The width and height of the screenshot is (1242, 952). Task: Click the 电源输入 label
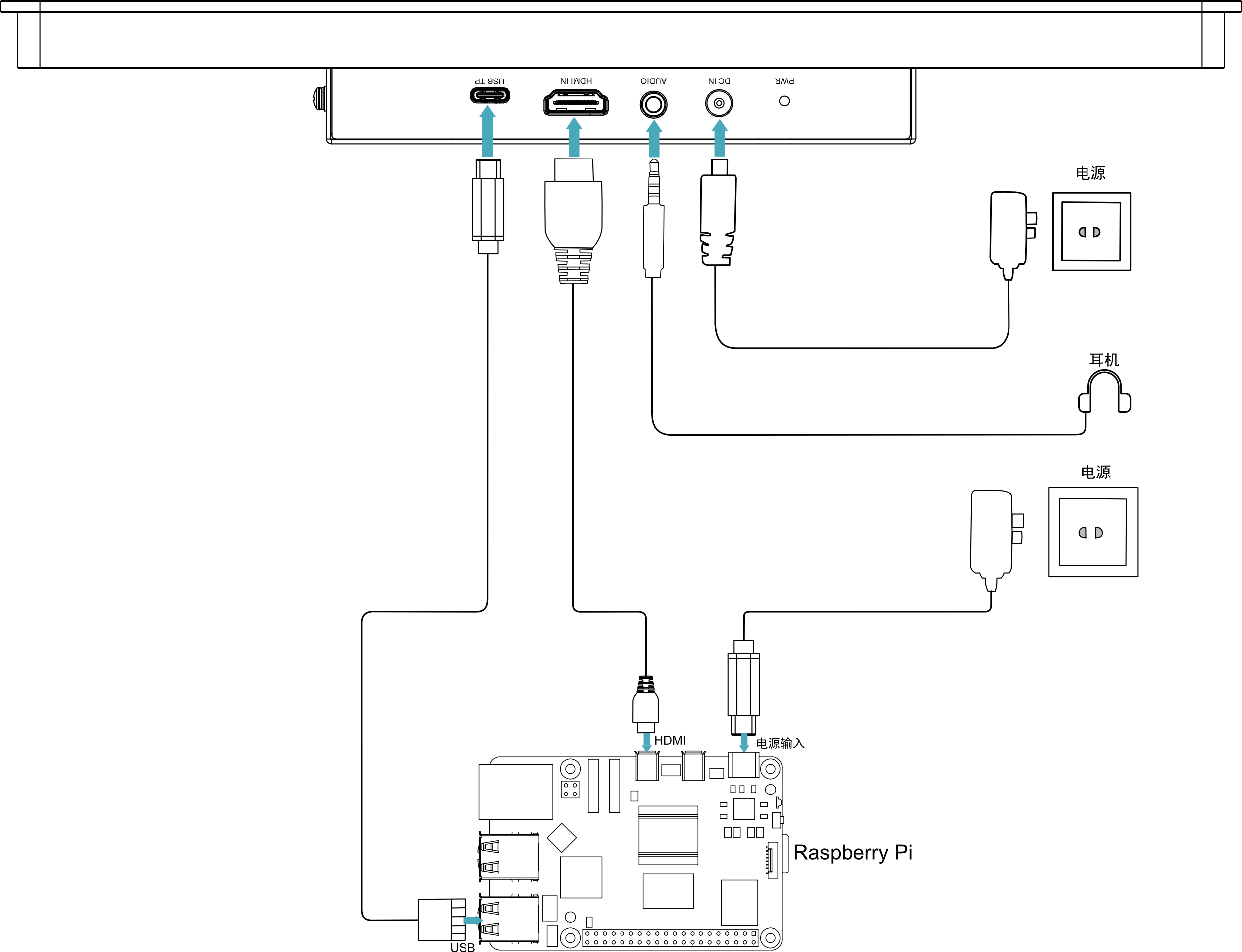pos(780,743)
